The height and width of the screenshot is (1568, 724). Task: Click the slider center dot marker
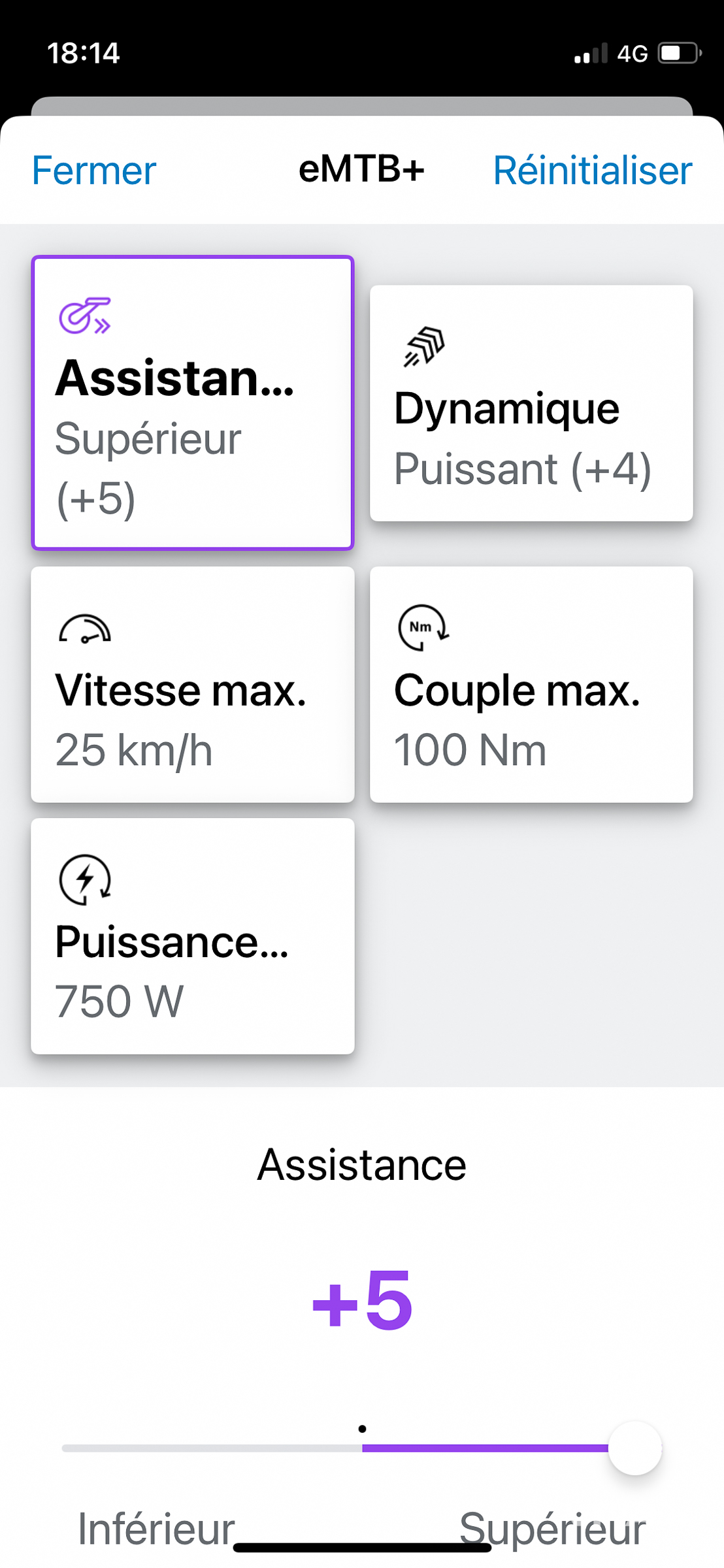362,1429
